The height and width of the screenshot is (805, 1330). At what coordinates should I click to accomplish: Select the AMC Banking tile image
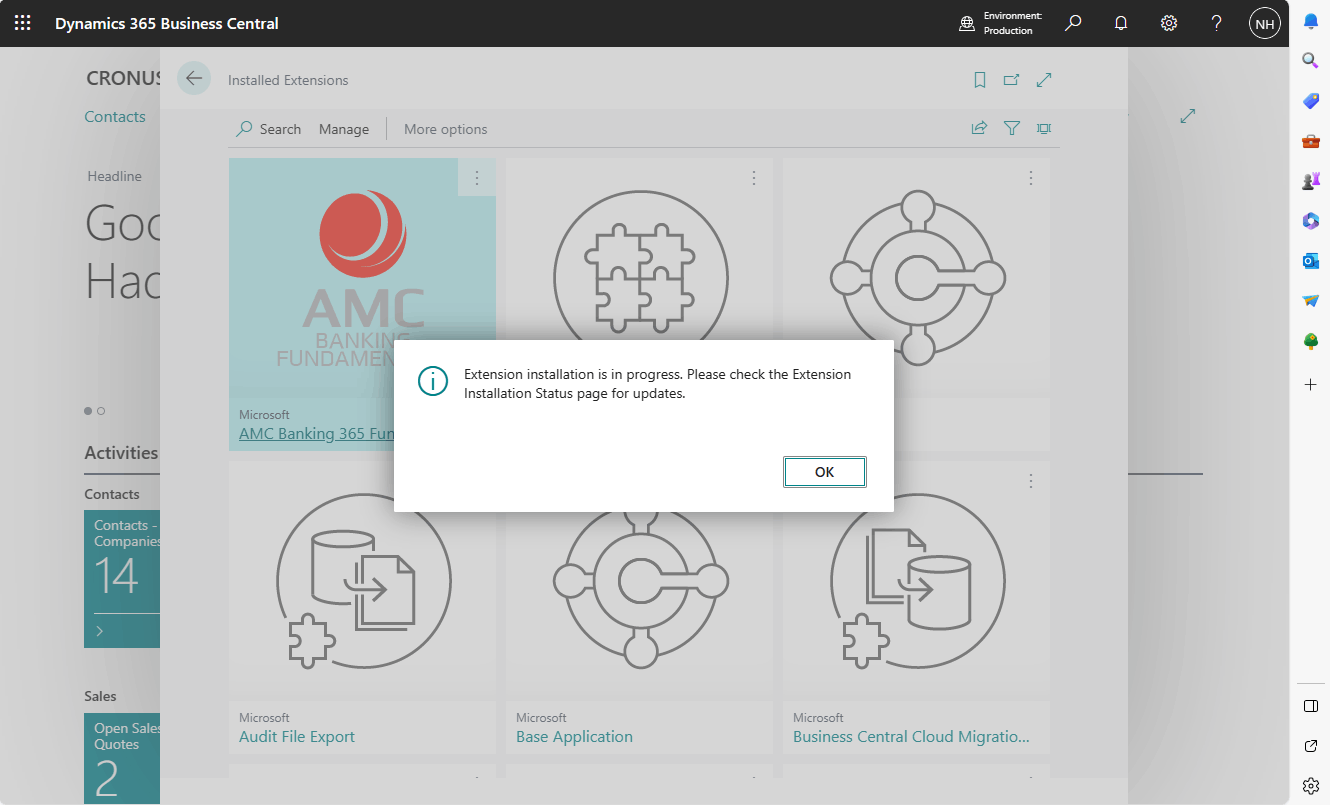pos(362,277)
